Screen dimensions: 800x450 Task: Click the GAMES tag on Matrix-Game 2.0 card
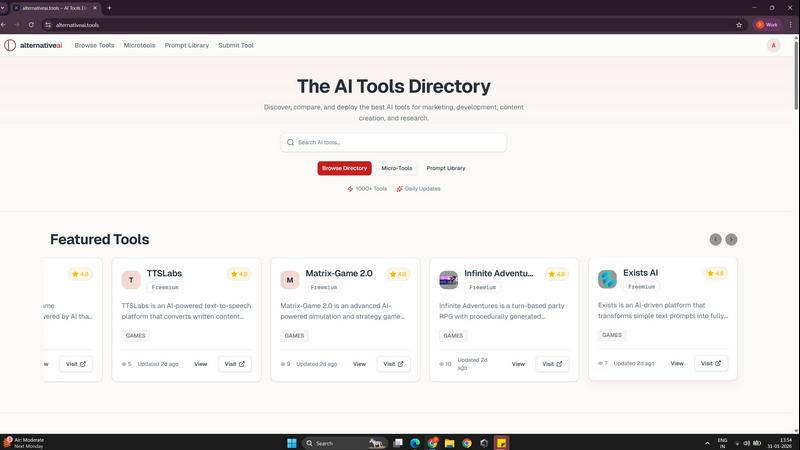[294, 336]
